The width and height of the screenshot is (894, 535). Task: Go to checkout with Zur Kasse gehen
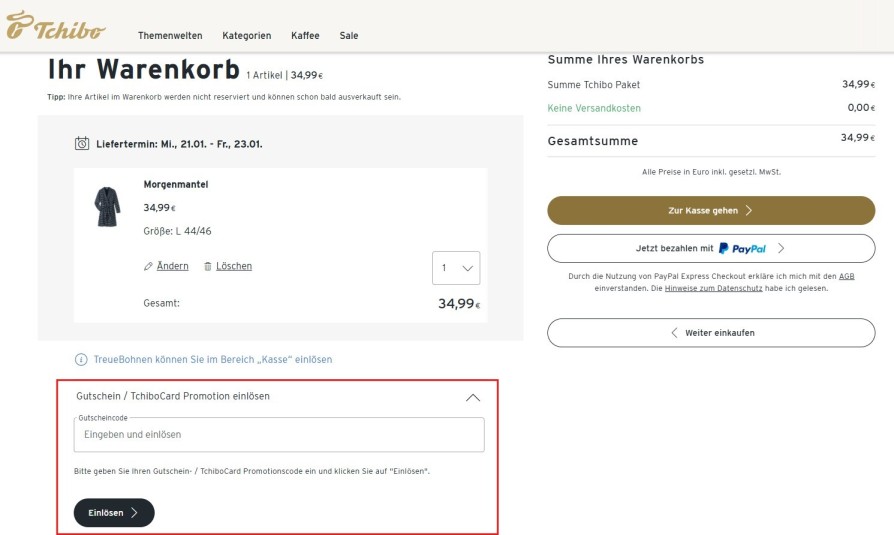711,210
